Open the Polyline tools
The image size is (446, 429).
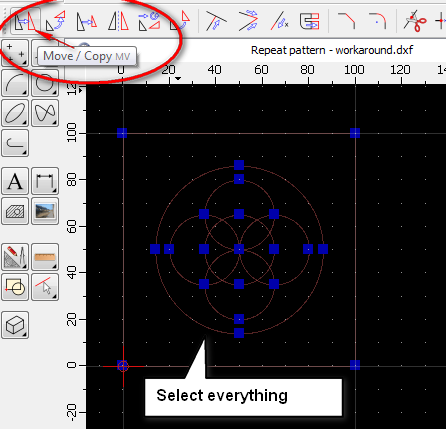click(x=15, y=143)
